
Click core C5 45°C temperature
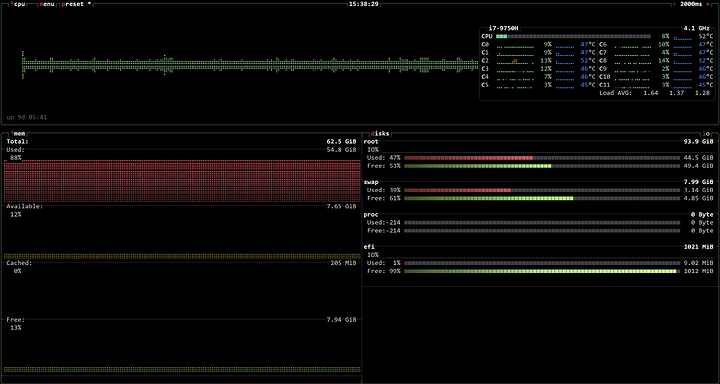click(588, 85)
